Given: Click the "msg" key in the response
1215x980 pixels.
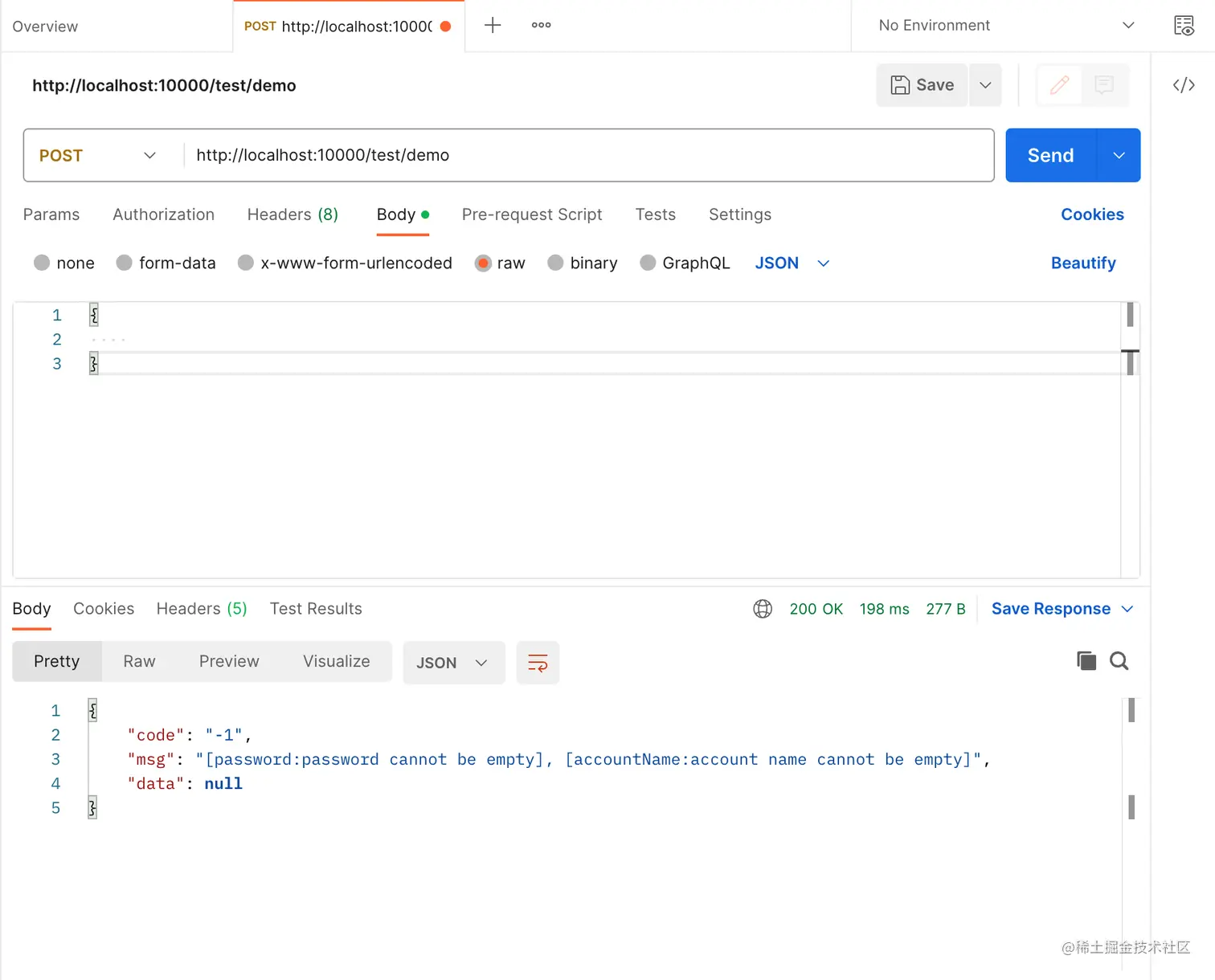Looking at the screenshot, I should click(x=151, y=759).
